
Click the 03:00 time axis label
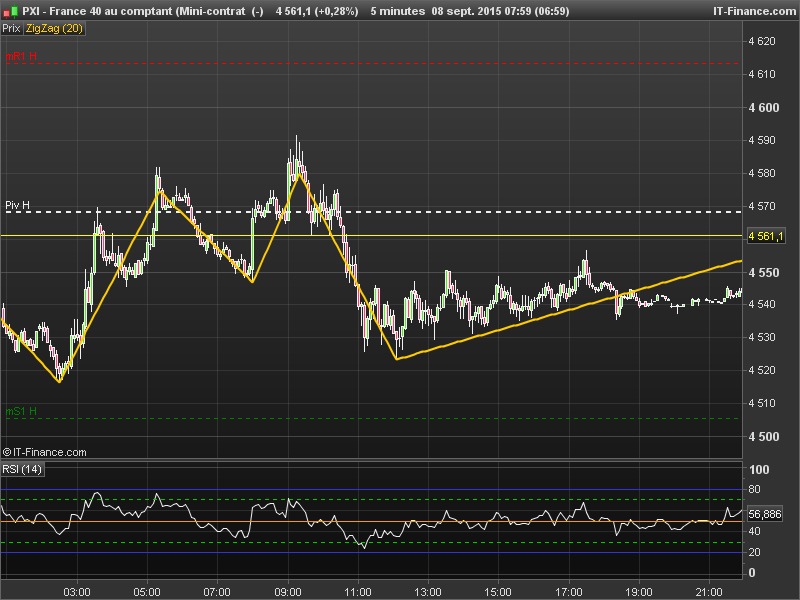(77, 592)
